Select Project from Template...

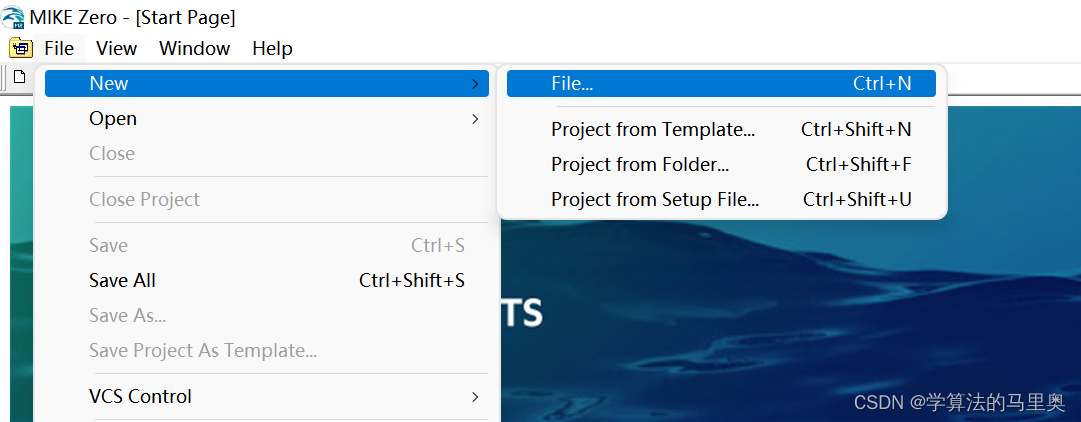653,130
